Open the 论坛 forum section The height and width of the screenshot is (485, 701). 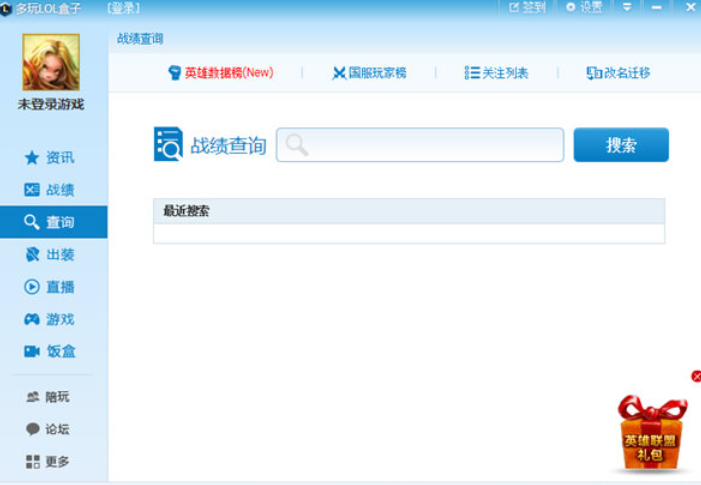pyautogui.click(x=48, y=429)
